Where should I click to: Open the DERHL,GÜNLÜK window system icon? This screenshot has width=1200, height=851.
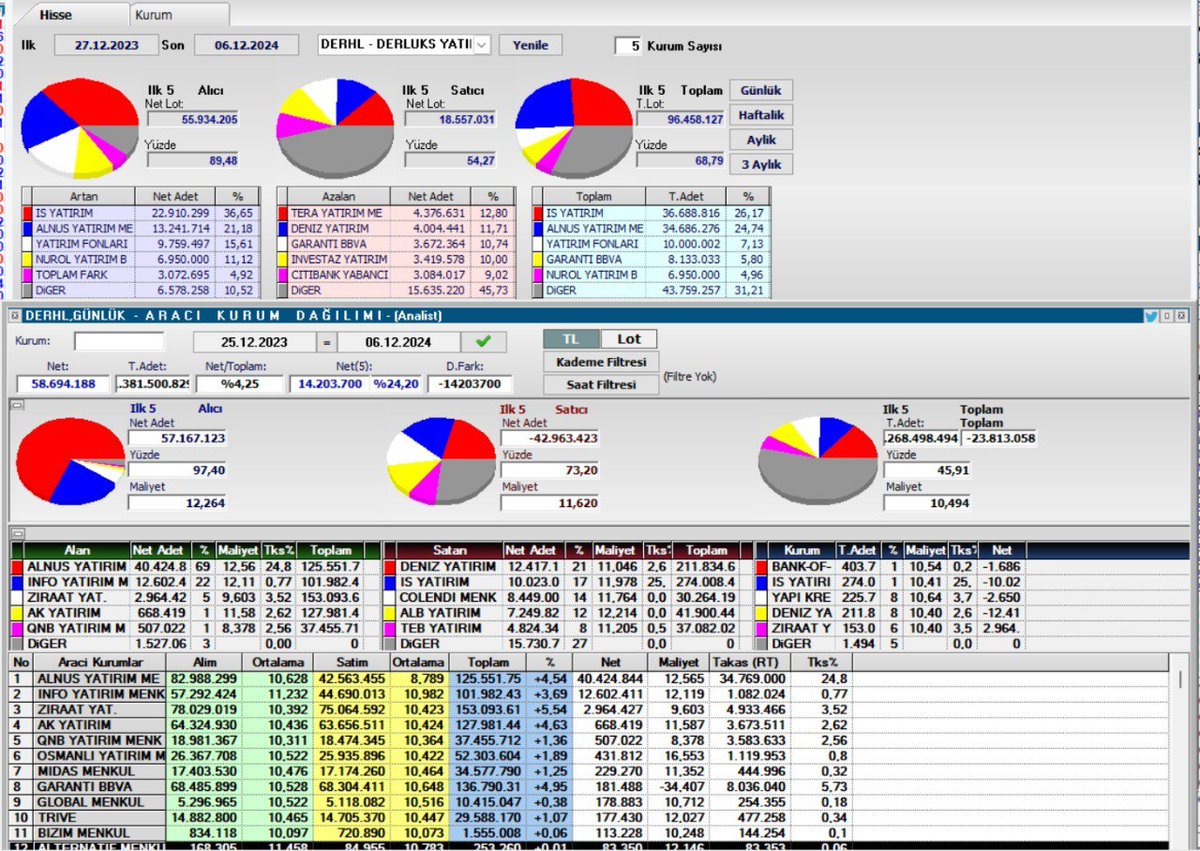[x=16, y=316]
